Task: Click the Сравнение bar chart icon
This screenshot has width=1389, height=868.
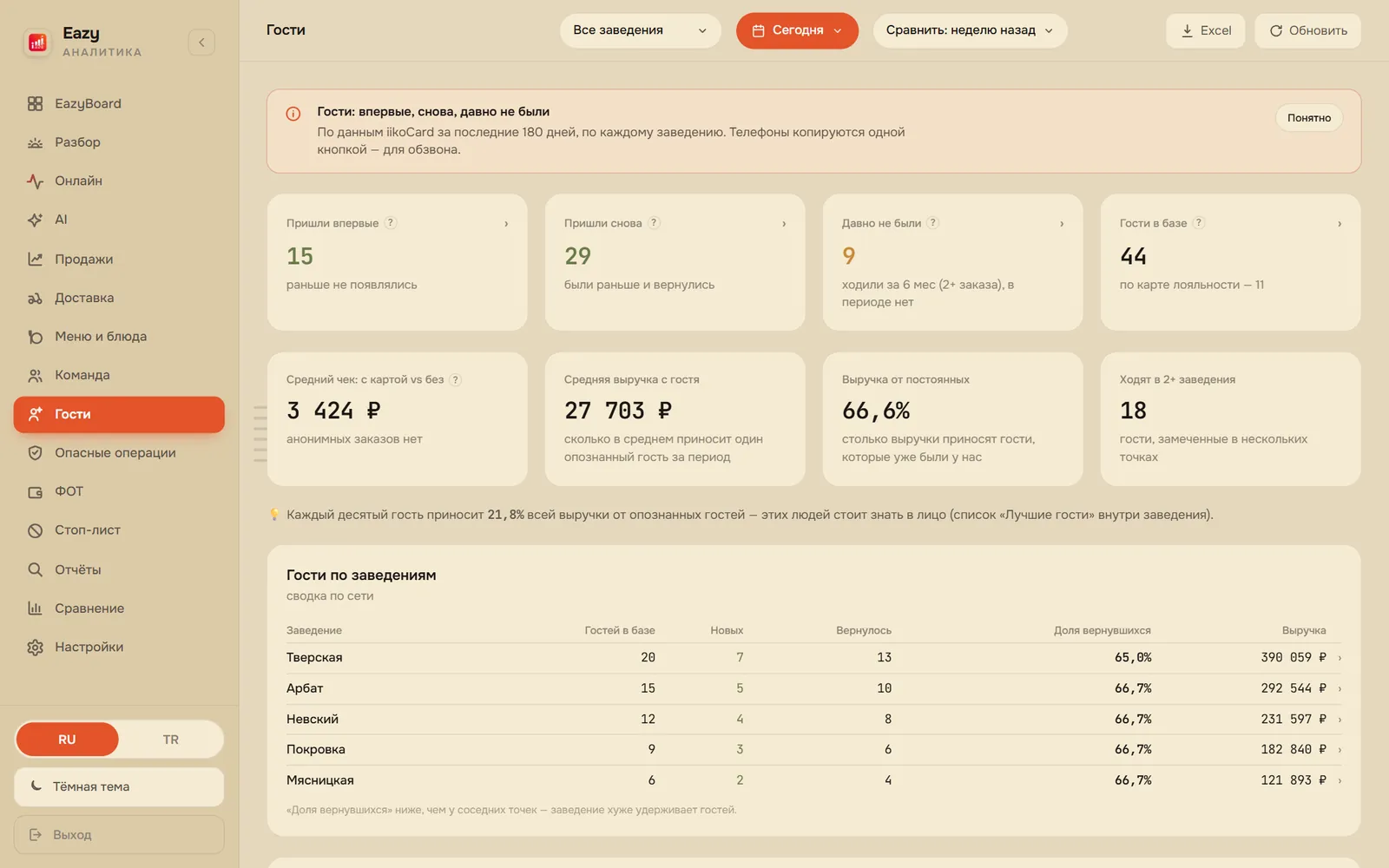Action: coord(35,608)
